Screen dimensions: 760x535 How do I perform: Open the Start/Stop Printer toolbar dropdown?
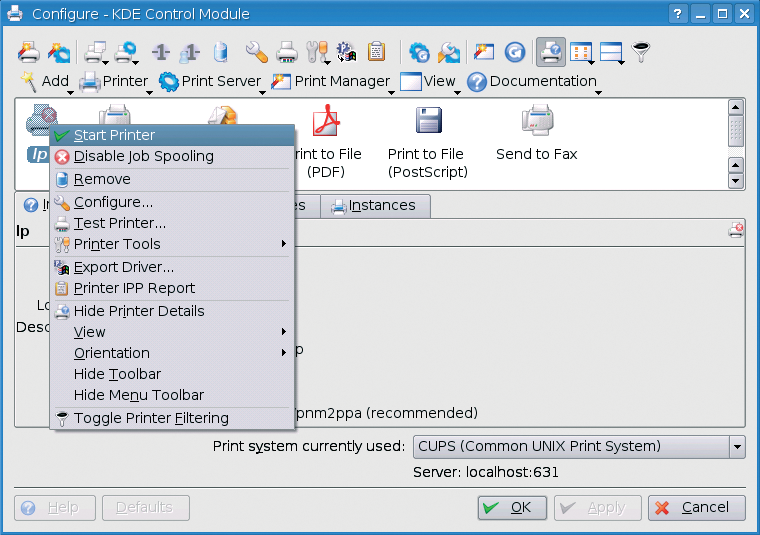point(96,52)
